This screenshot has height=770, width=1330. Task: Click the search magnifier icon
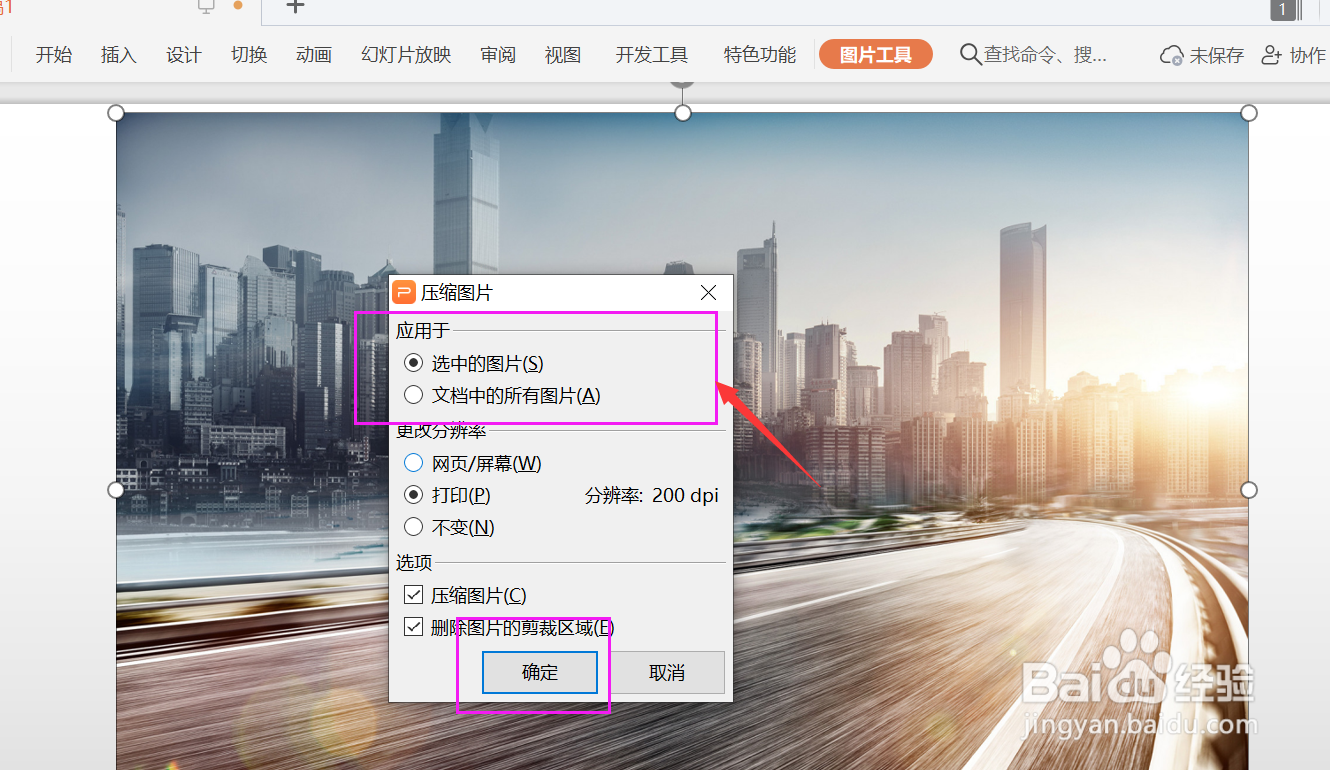pos(970,54)
